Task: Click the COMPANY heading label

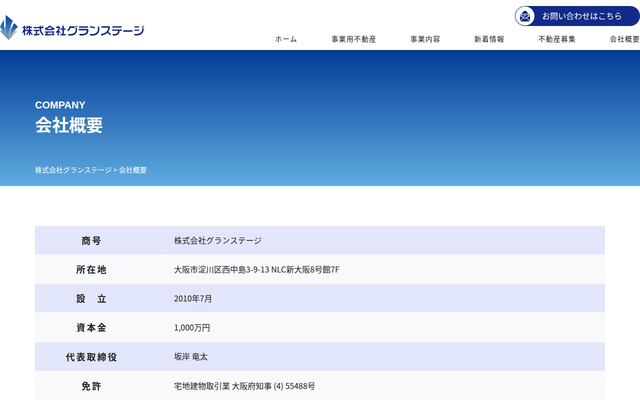Action: [x=60, y=105]
